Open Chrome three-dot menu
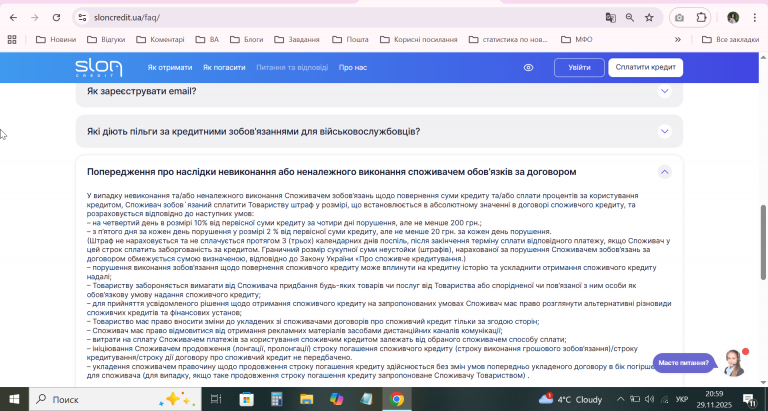 (x=755, y=18)
